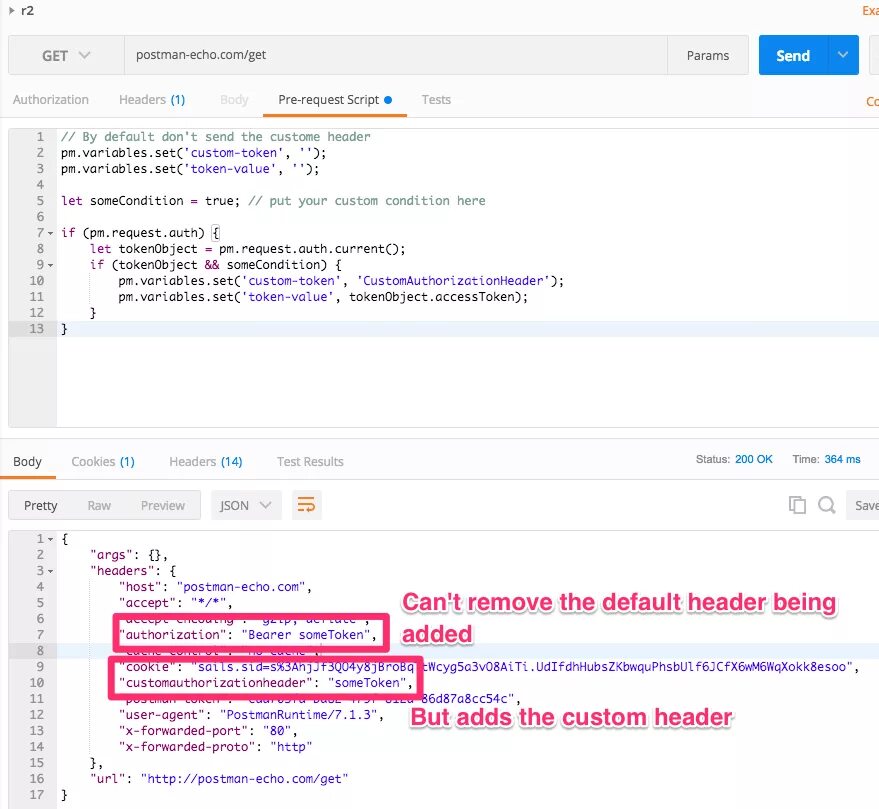Open the Pre-request Script tab

click(x=335, y=100)
